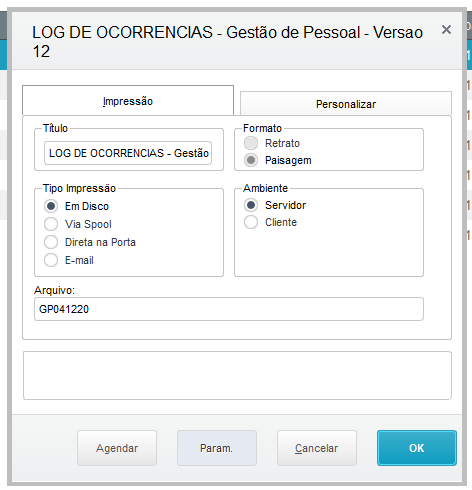Cancel the print dialog
Viewport: 472px width, 490px height.
(317, 448)
